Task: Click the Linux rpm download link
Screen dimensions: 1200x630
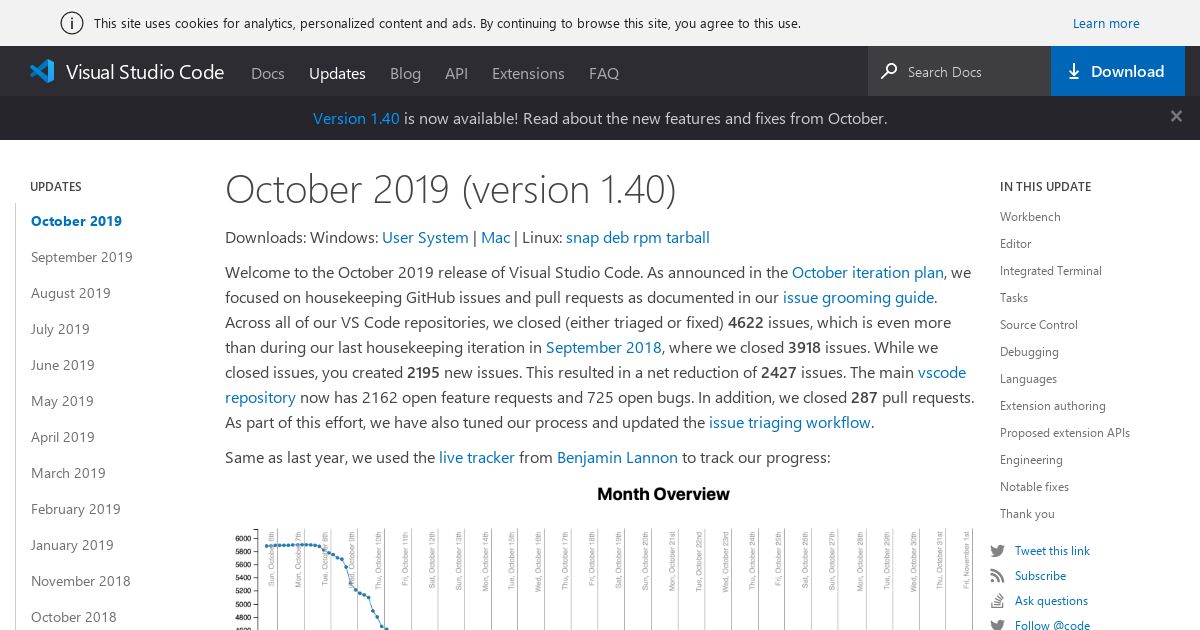Action: tap(648, 238)
